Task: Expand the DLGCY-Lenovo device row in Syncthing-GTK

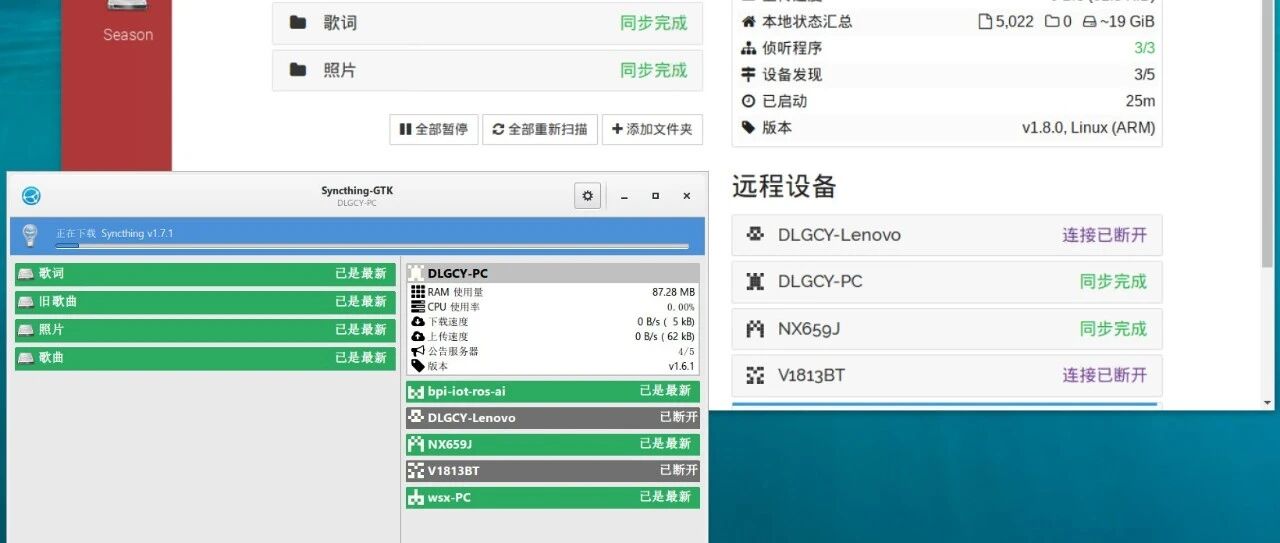Action: point(553,417)
